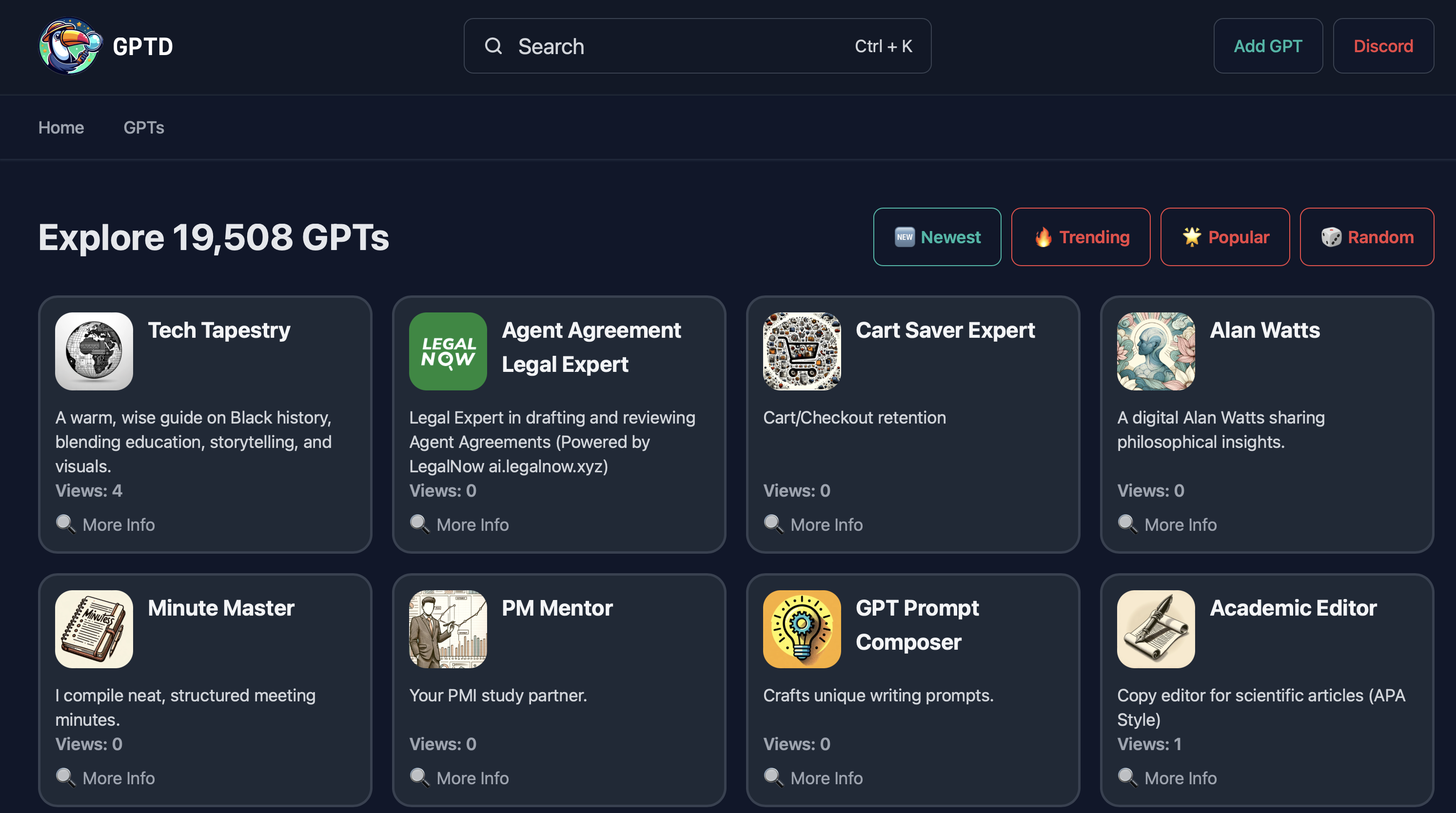Image resolution: width=1456 pixels, height=813 pixels.
Task: Show Popular GPTs
Action: (x=1224, y=237)
